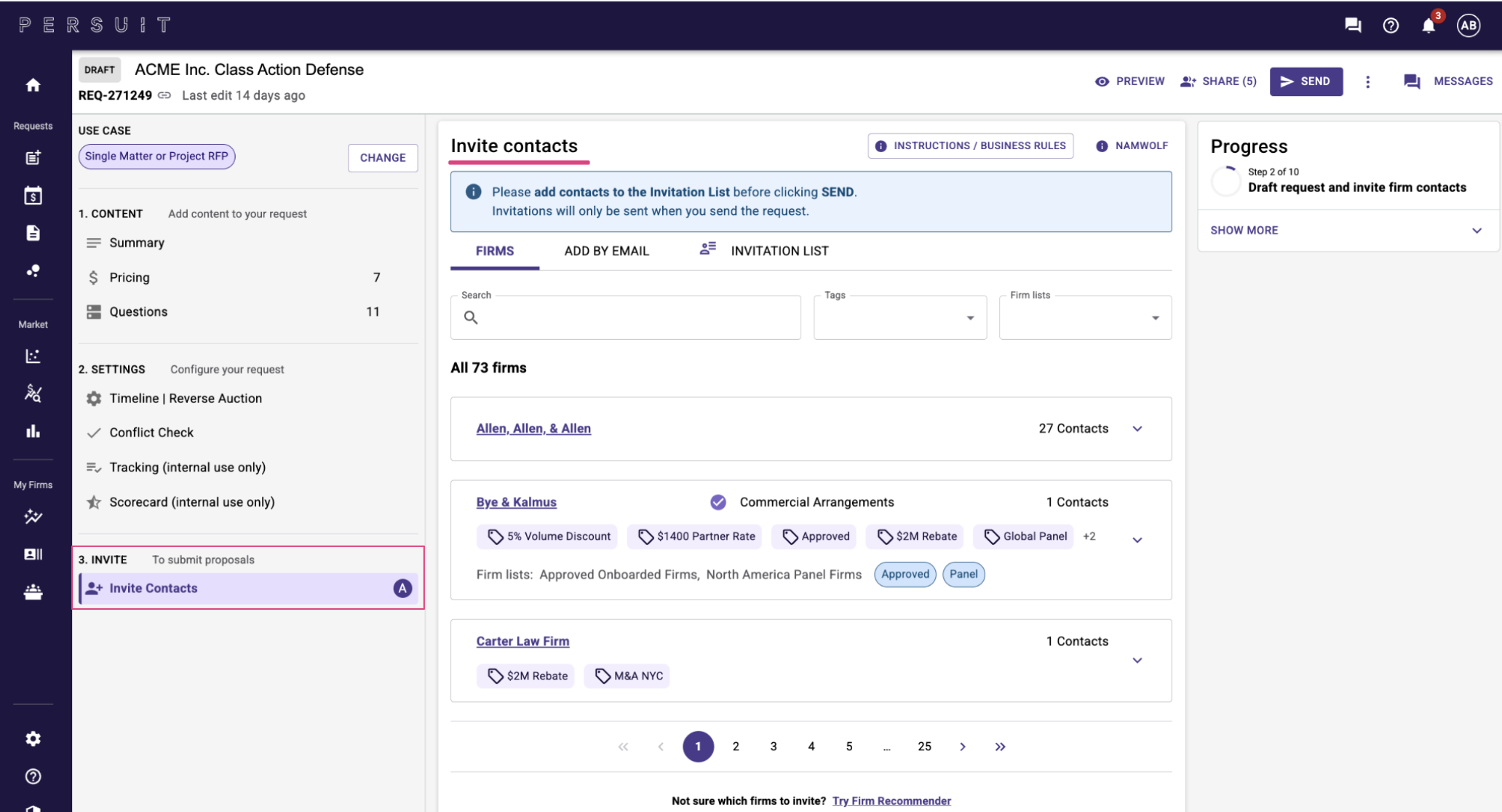The height and width of the screenshot is (812, 1502).
Task: Switch to ADD BY EMAIL tab
Action: [x=606, y=251]
